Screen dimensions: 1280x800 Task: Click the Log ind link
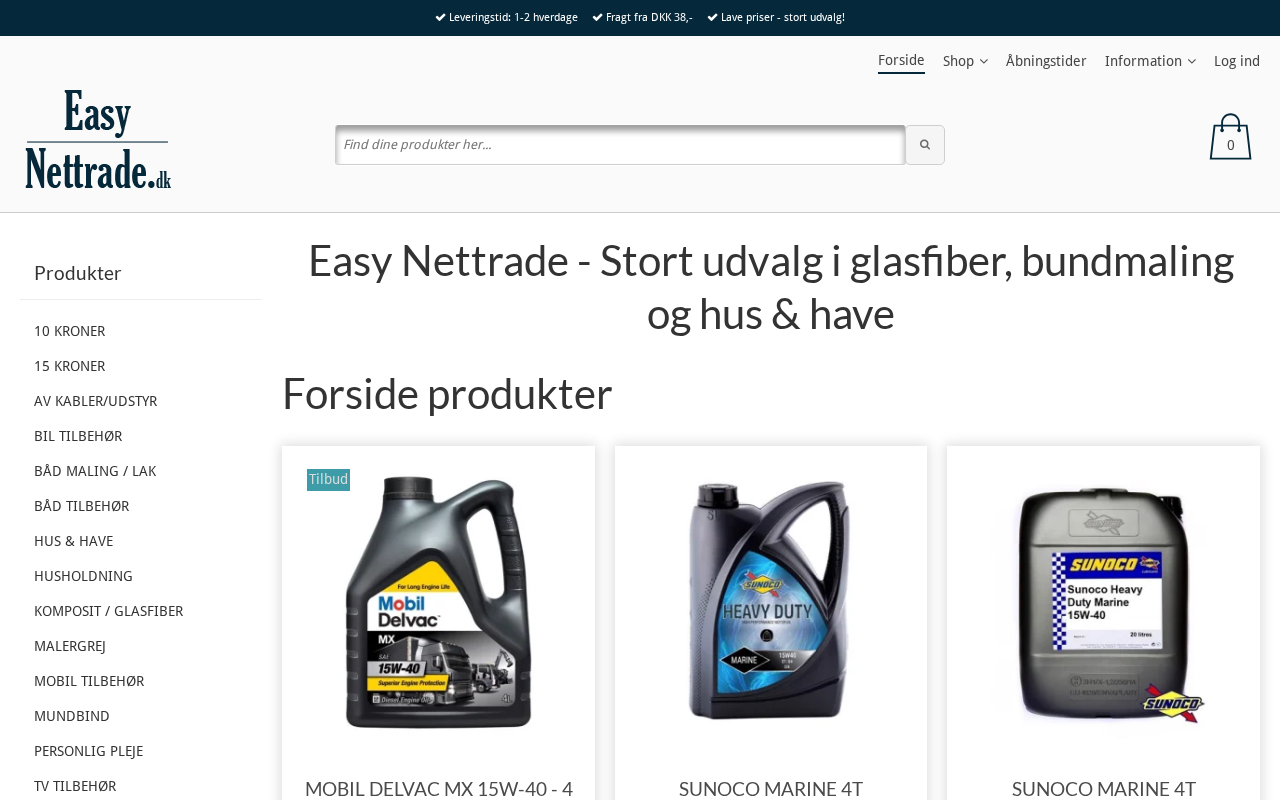tap(1237, 61)
